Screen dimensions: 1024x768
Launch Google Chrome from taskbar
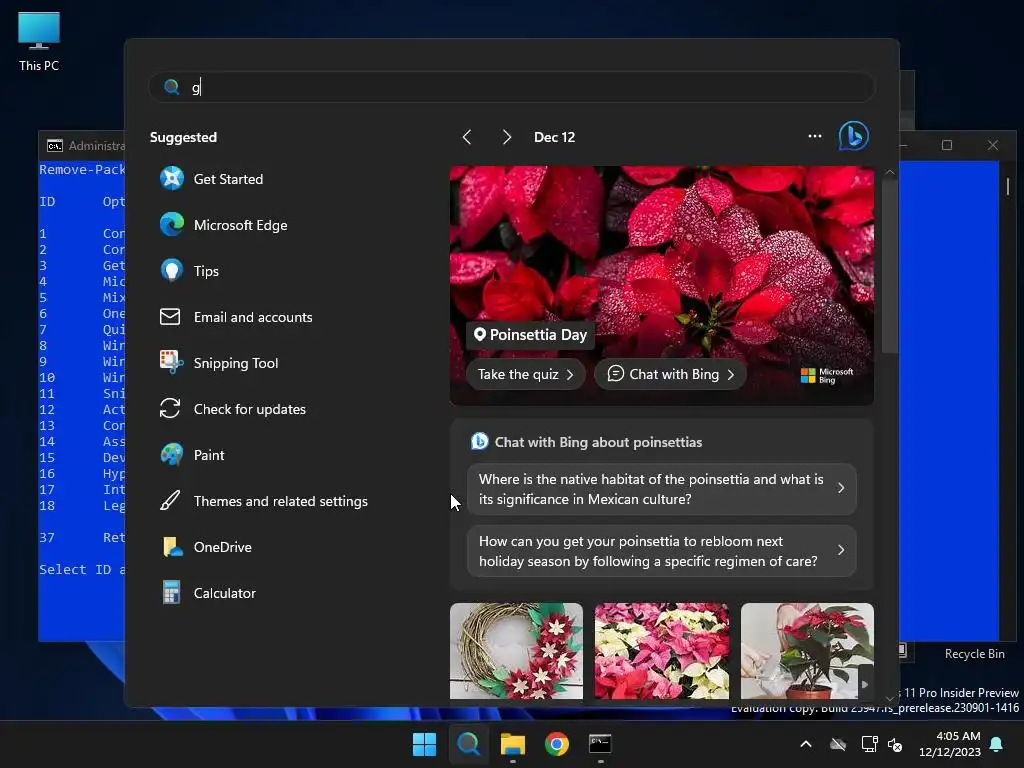[x=556, y=744]
